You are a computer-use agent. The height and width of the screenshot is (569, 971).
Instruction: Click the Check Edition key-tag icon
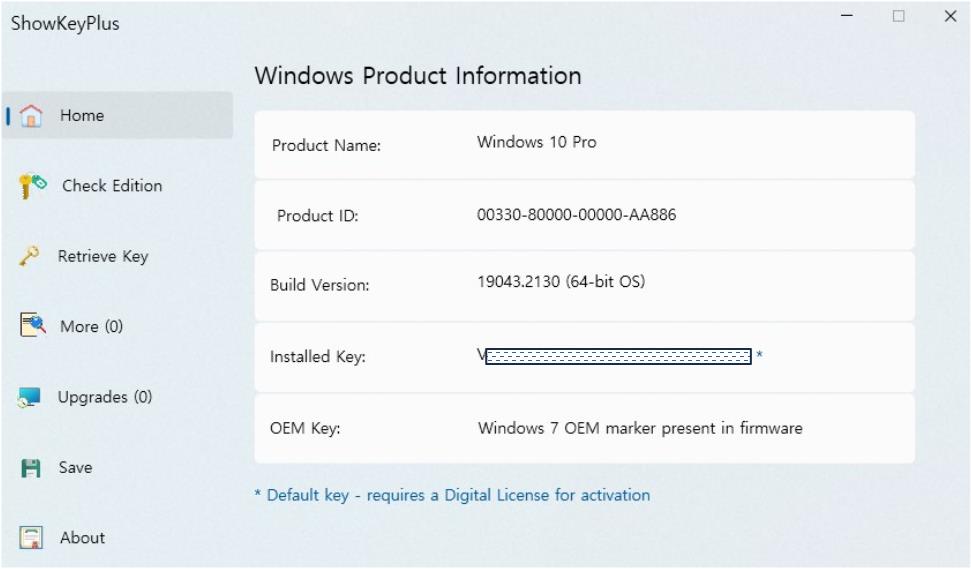[32, 186]
